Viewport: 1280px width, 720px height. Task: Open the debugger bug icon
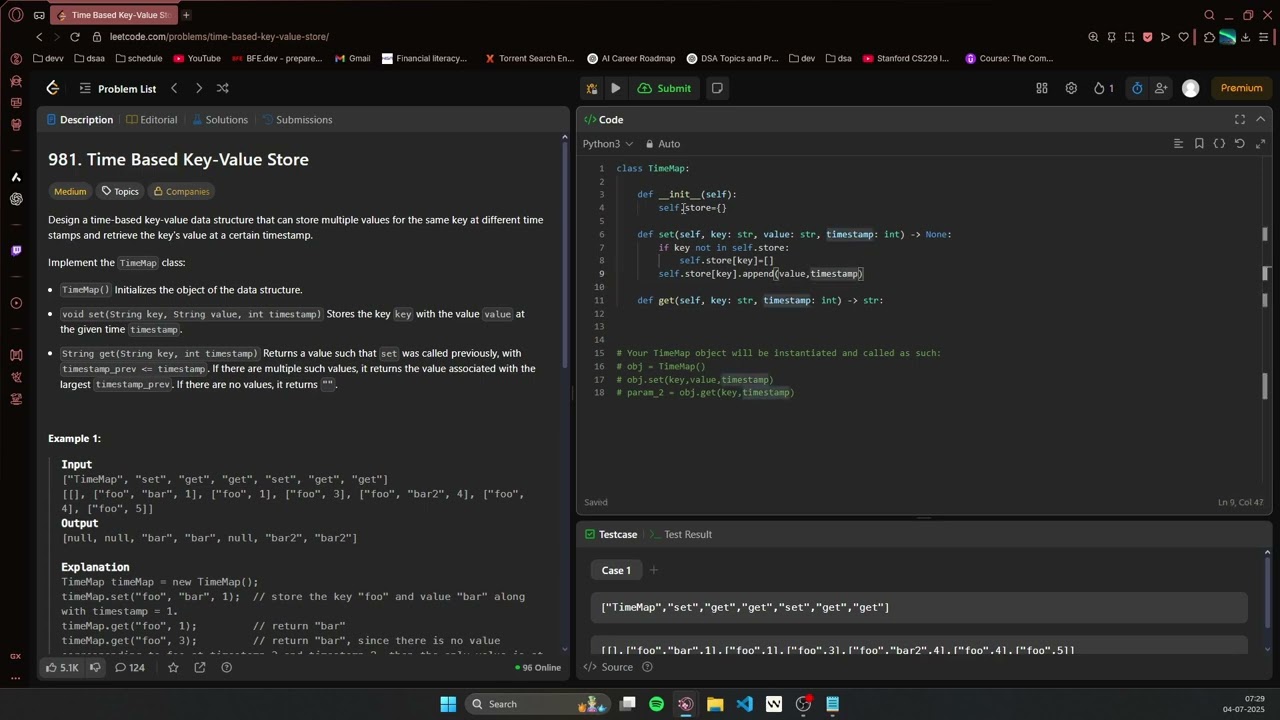592,88
